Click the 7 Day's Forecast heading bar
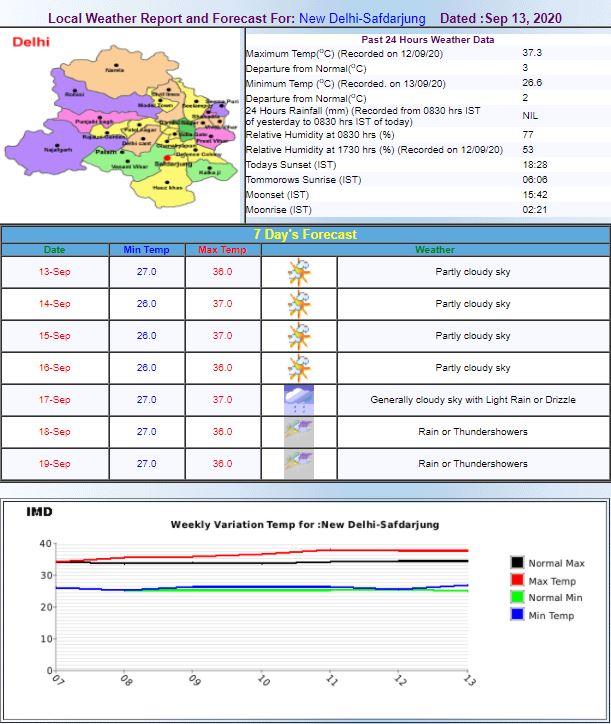This screenshot has height=724, width=611. [x=305, y=235]
